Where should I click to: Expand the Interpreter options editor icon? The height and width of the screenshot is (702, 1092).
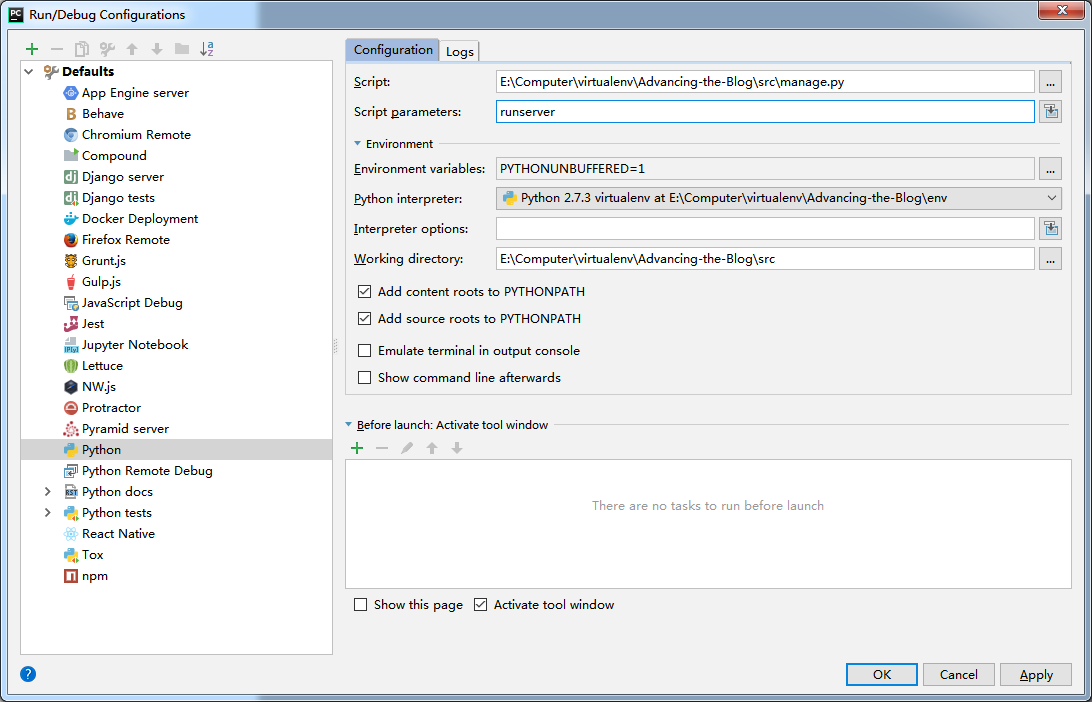coord(1050,228)
